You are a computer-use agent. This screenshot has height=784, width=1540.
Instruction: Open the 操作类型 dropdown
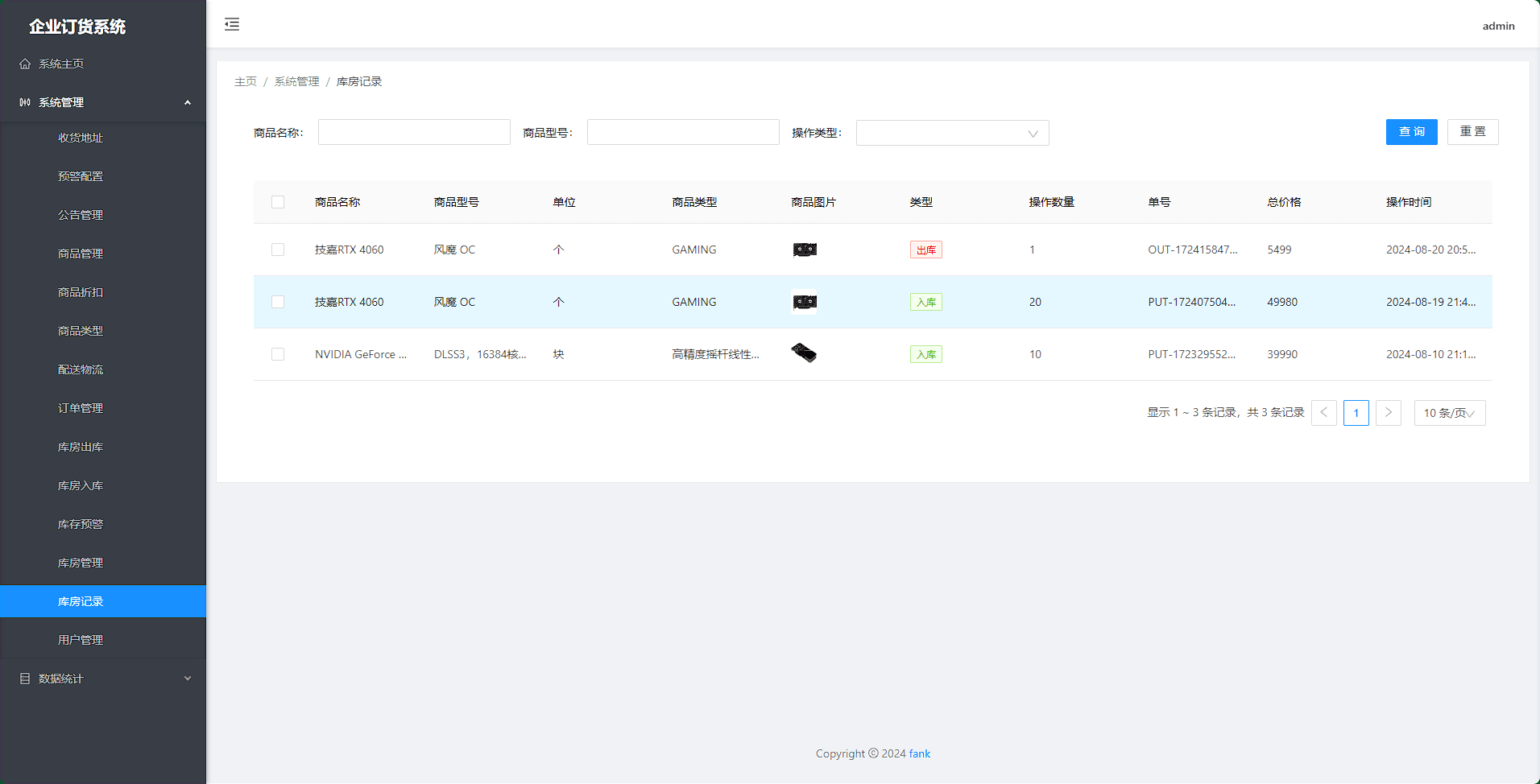952,133
